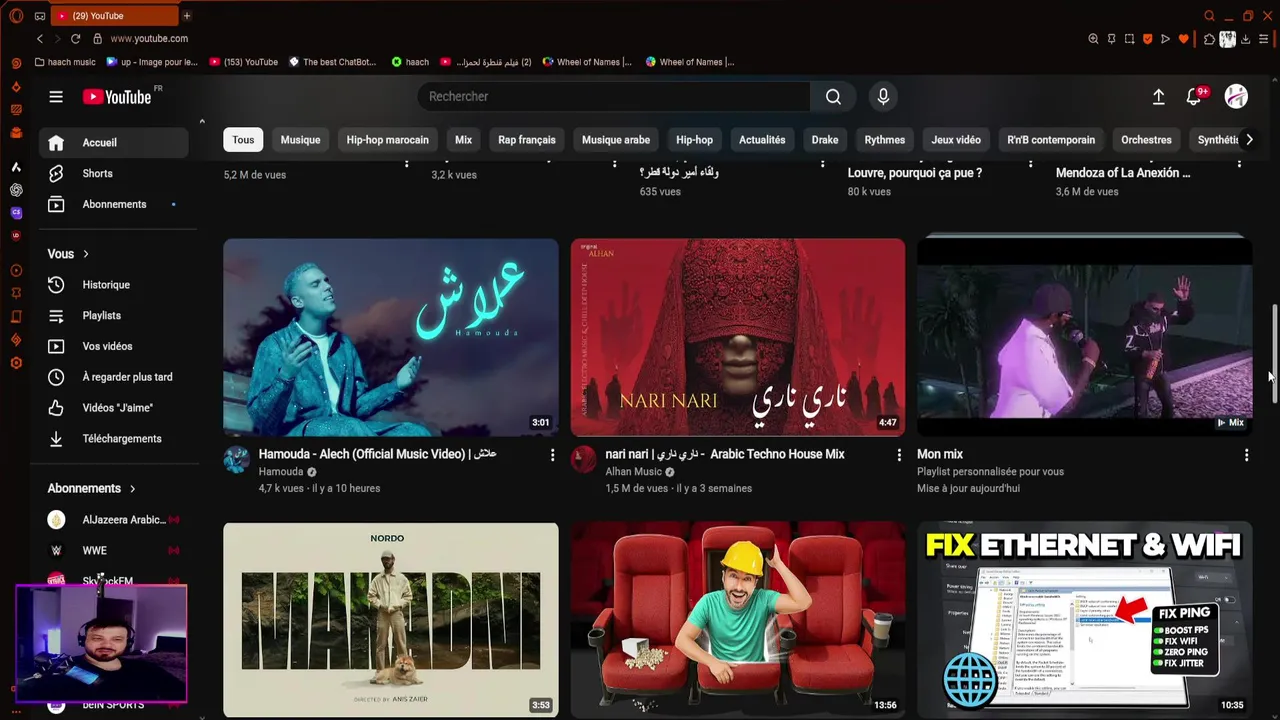This screenshot has width=1280, height=720.
Task: Select the Hip-hop marocain chip
Action: tap(388, 140)
